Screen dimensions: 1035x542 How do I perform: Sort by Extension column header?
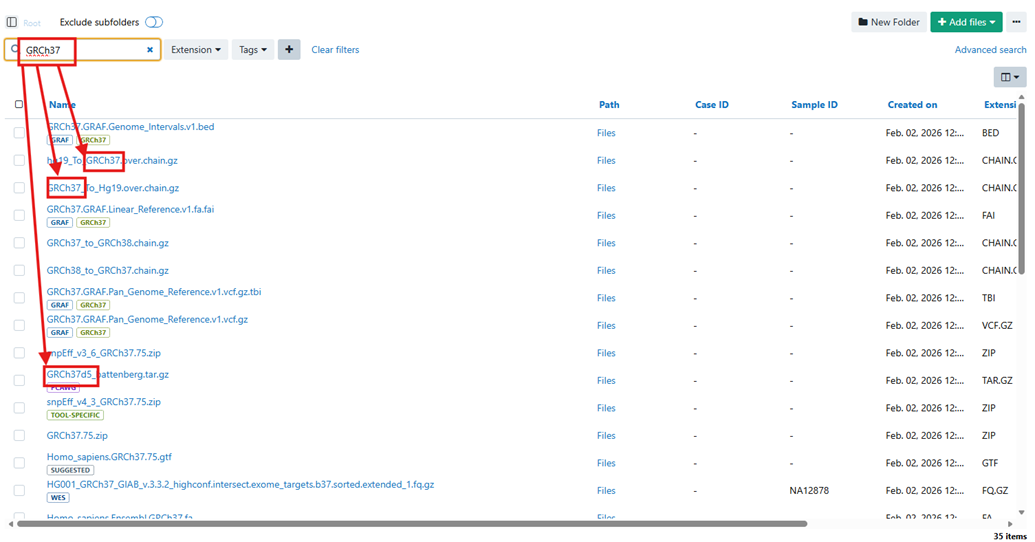tap(1000, 104)
